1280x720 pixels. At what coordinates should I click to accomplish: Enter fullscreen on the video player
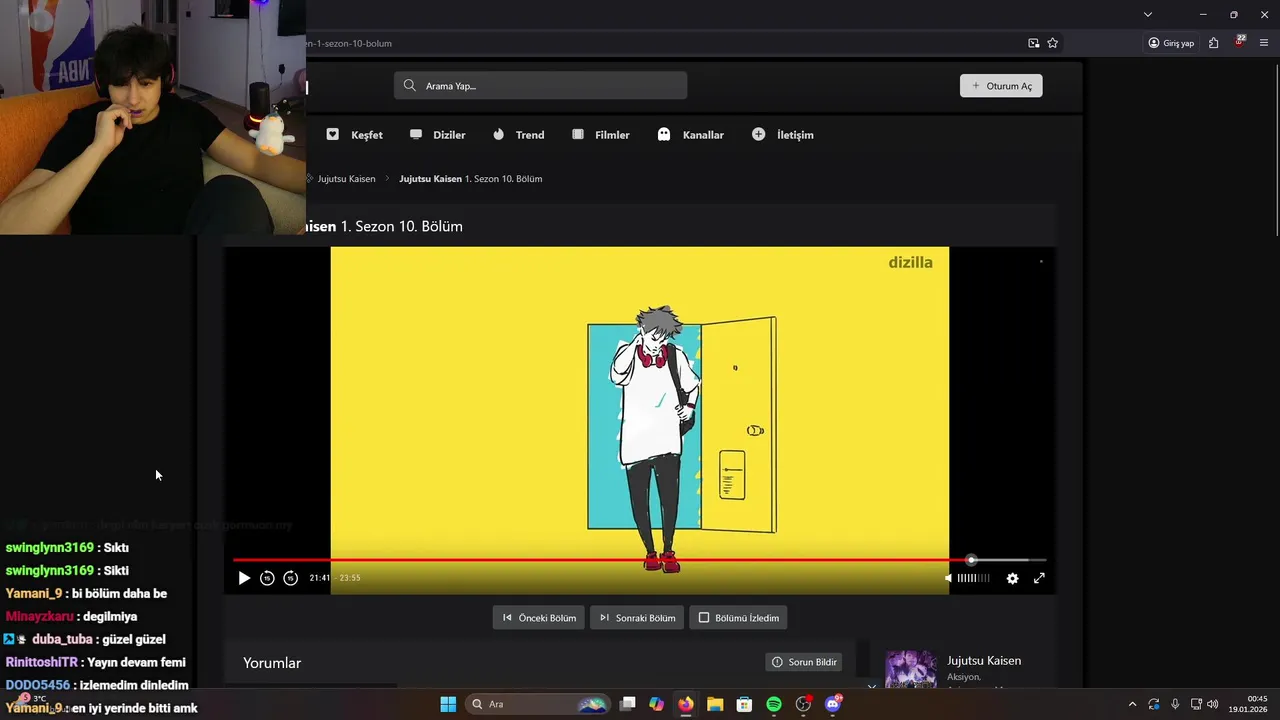click(1039, 578)
